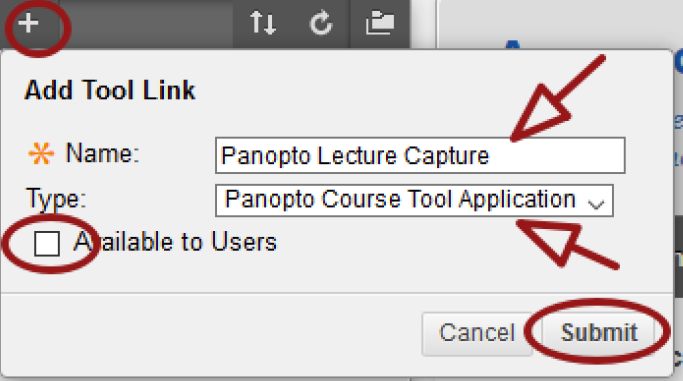Select the 'Panopto Course Tool Application' combo box

click(x=414, y=200)
